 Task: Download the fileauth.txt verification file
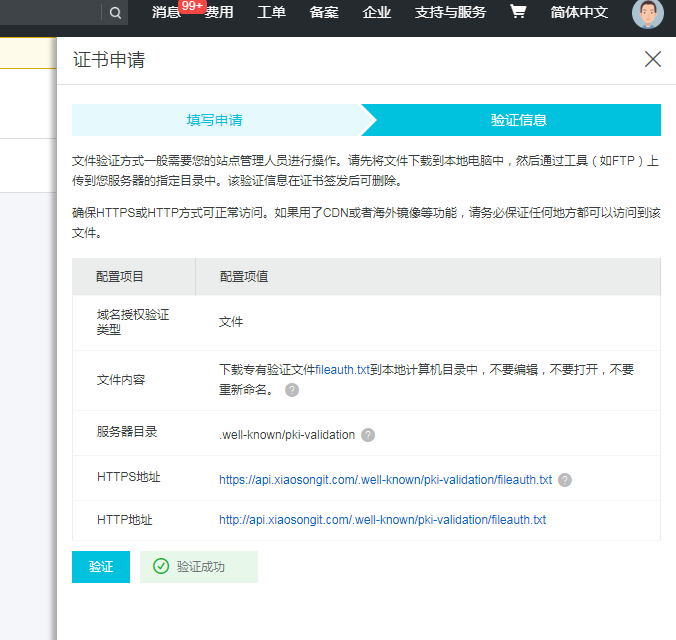click(342, 369)
